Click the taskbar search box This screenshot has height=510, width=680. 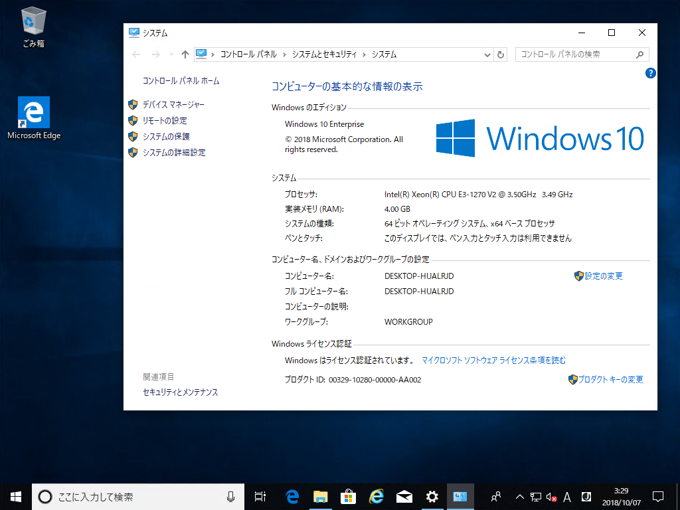[138, 497]
